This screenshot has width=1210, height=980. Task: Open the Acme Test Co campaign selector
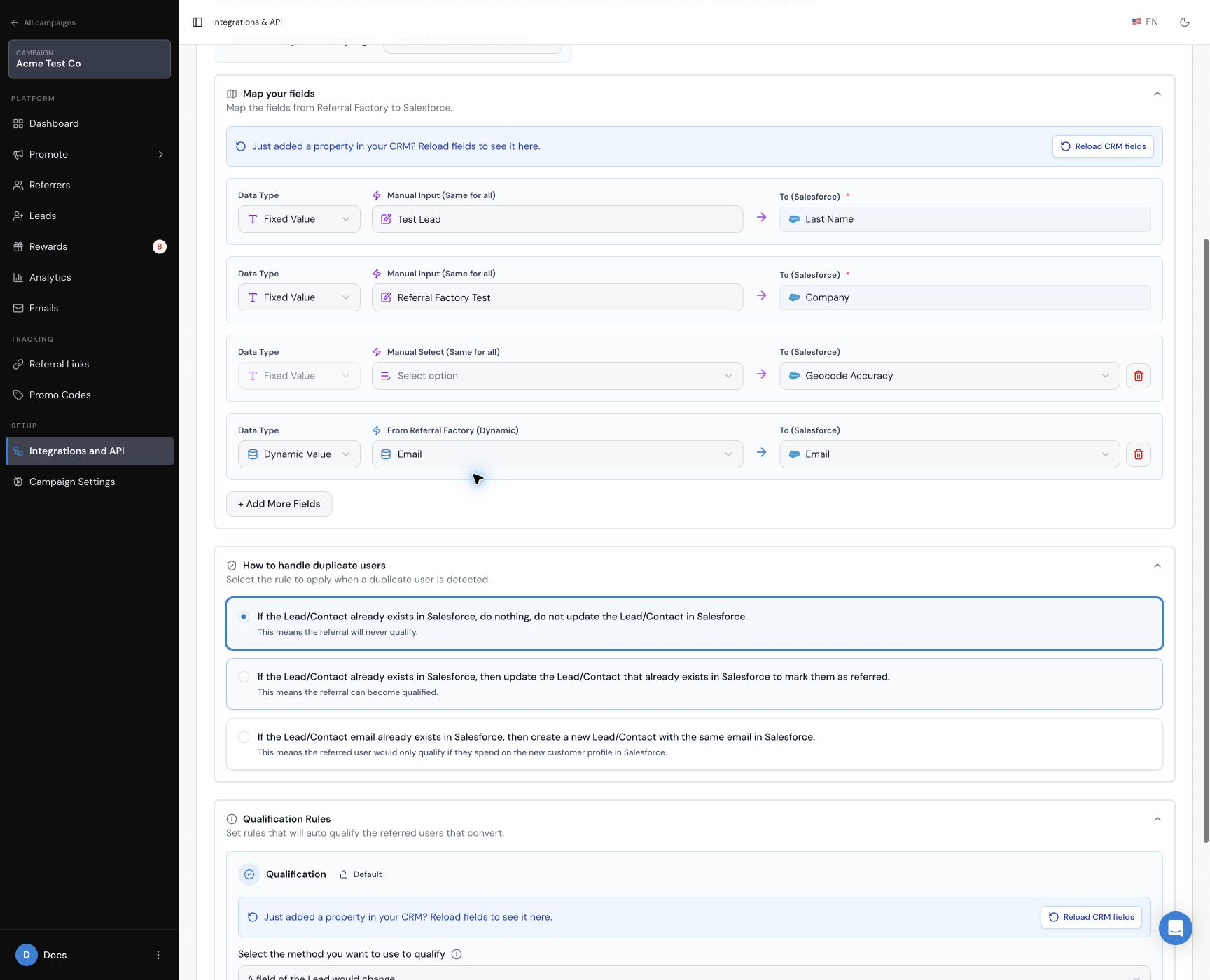pyautogui.click(x=90, y=59)
